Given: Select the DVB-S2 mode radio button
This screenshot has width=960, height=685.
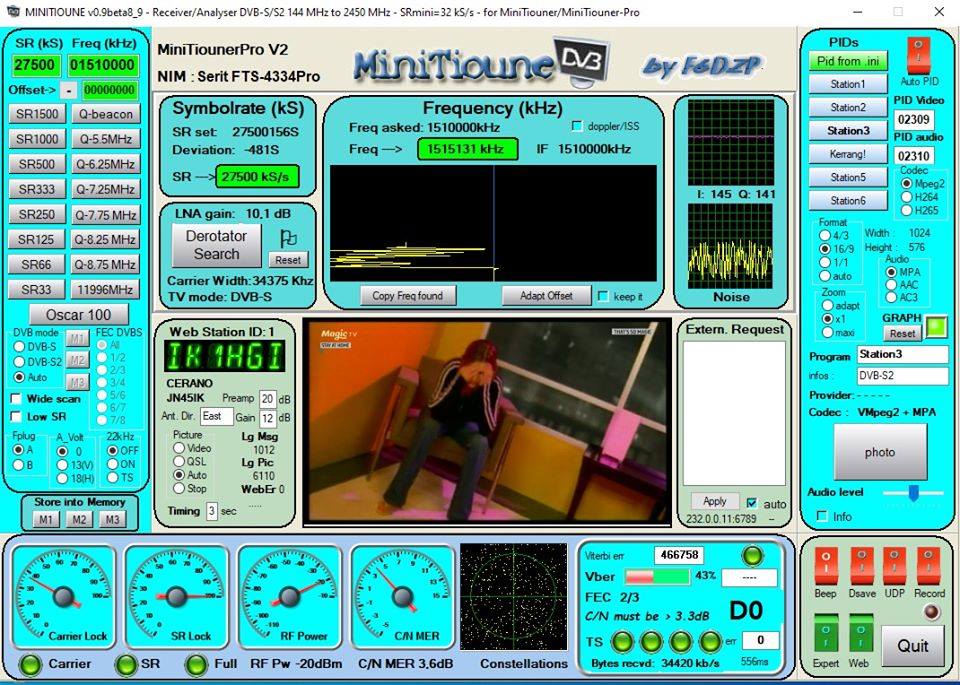Looking at the screenshot, I should tap(19, 362).
